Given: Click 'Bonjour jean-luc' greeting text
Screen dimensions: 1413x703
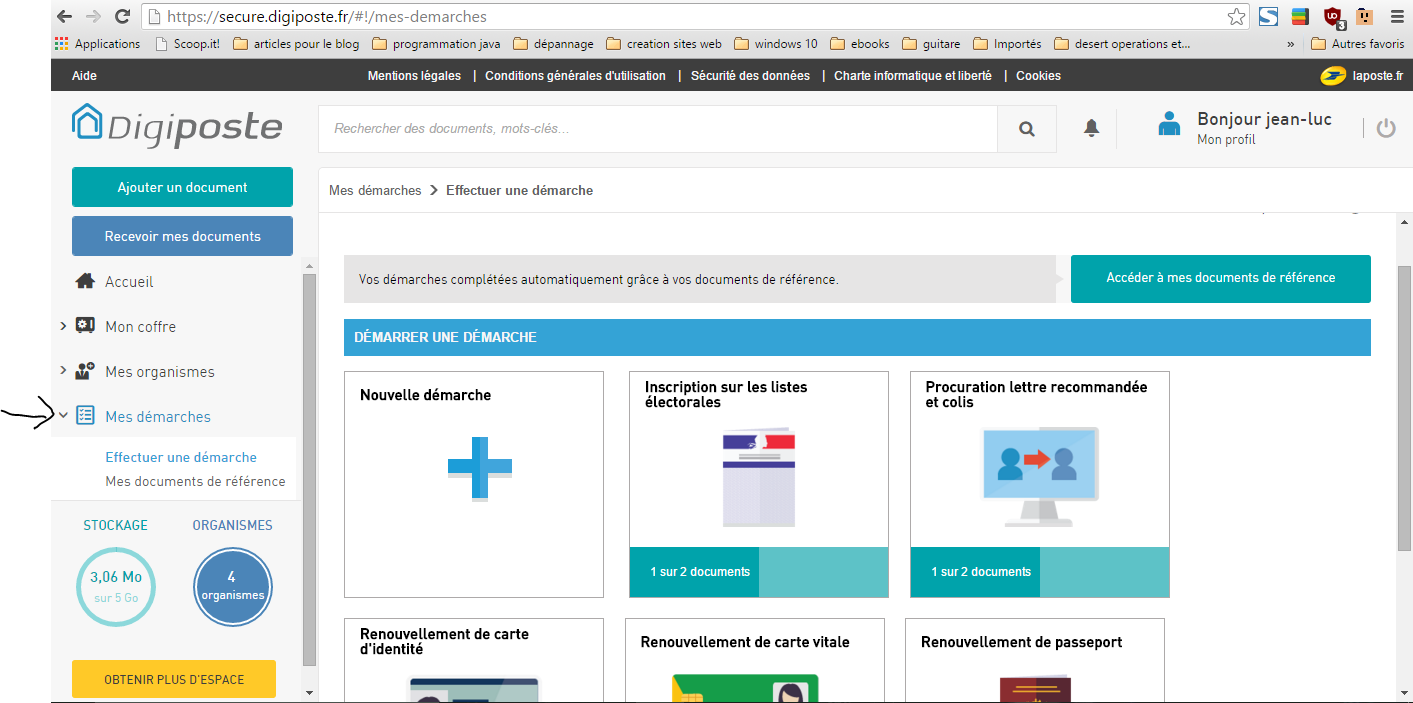Looking at the screenshot, I should click(x=1264, y=119).
